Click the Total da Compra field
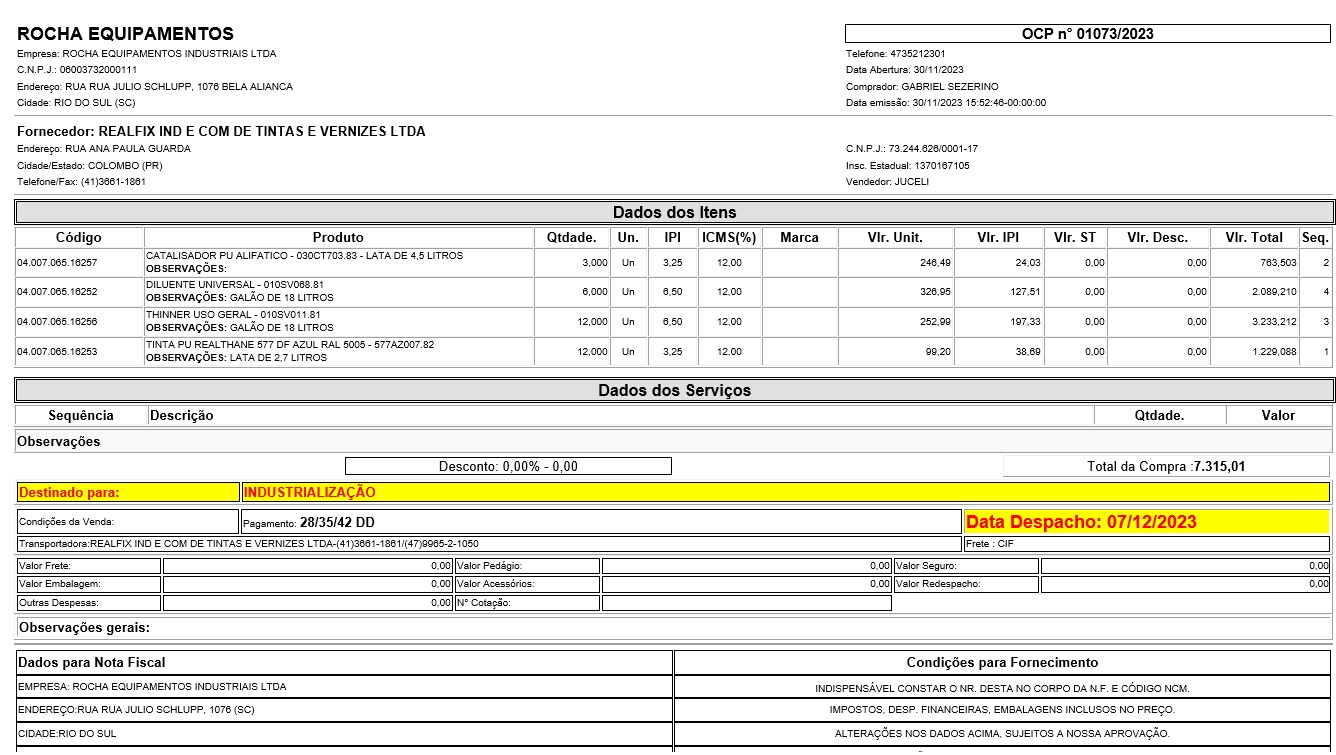The height and width of the screenshot is (755, 1336). (1165, 466)
